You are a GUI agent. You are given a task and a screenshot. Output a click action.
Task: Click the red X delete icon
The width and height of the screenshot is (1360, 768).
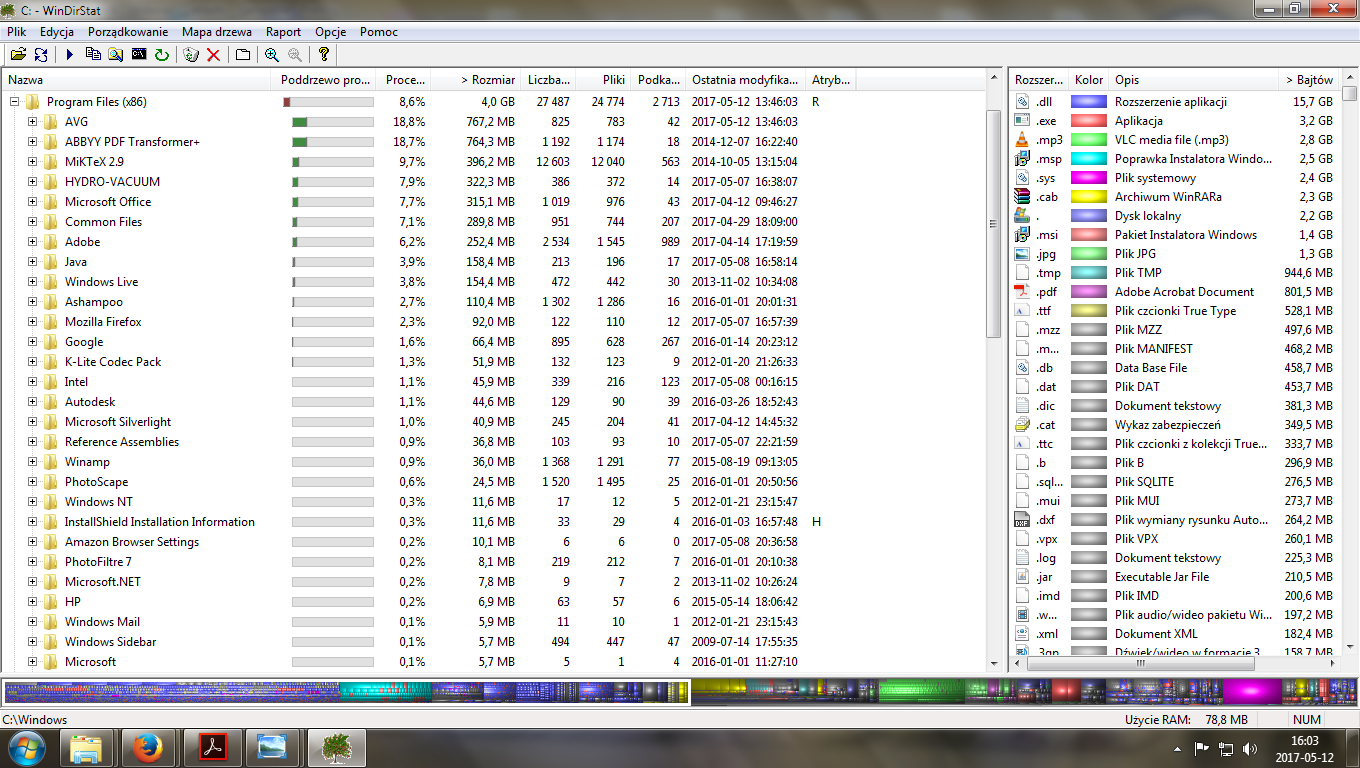pyautogui.click(x=213, y=55)
